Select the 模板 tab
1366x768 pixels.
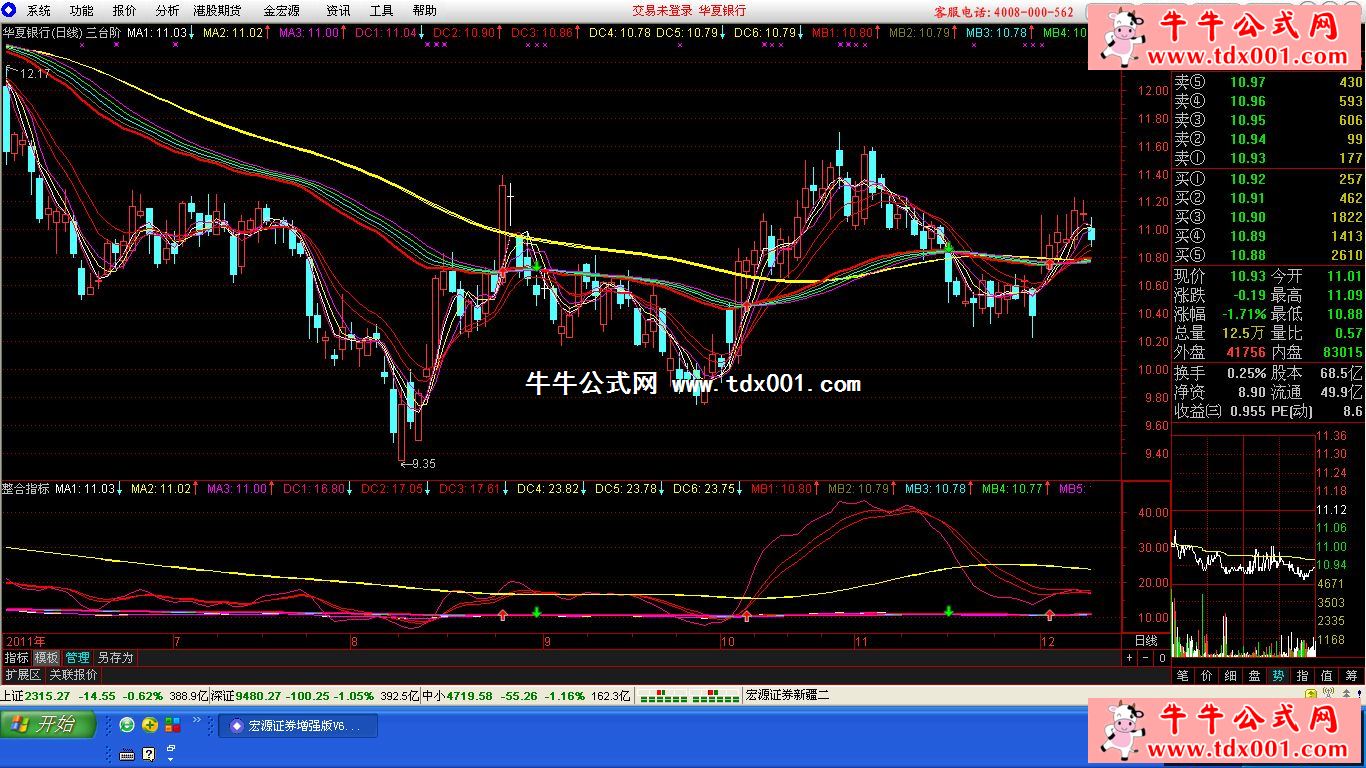pos(46,658)
